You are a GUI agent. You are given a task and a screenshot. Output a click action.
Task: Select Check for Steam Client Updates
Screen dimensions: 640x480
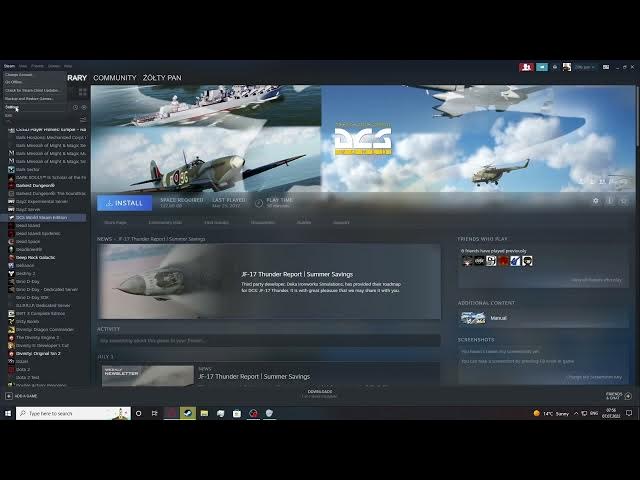33,91
